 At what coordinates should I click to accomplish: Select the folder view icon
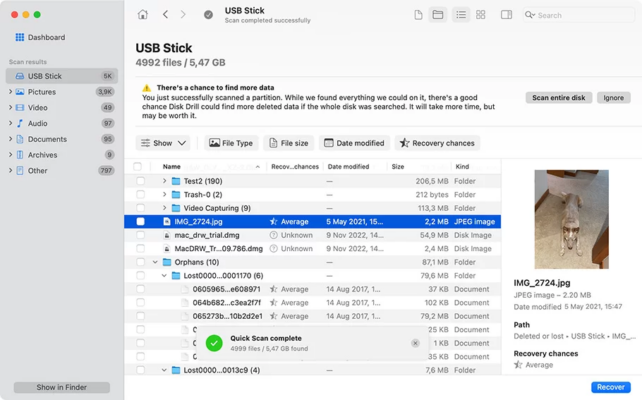[437, 15]
